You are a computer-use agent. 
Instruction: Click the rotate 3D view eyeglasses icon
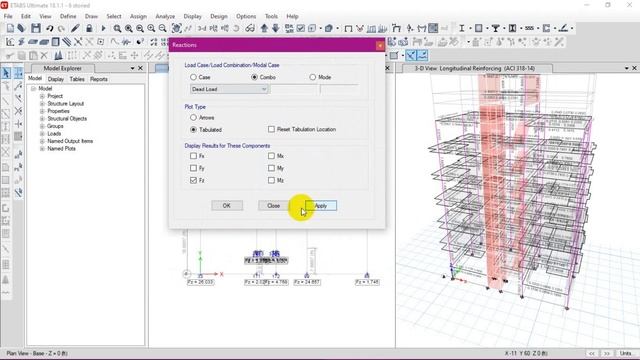[x=250, y=28]
